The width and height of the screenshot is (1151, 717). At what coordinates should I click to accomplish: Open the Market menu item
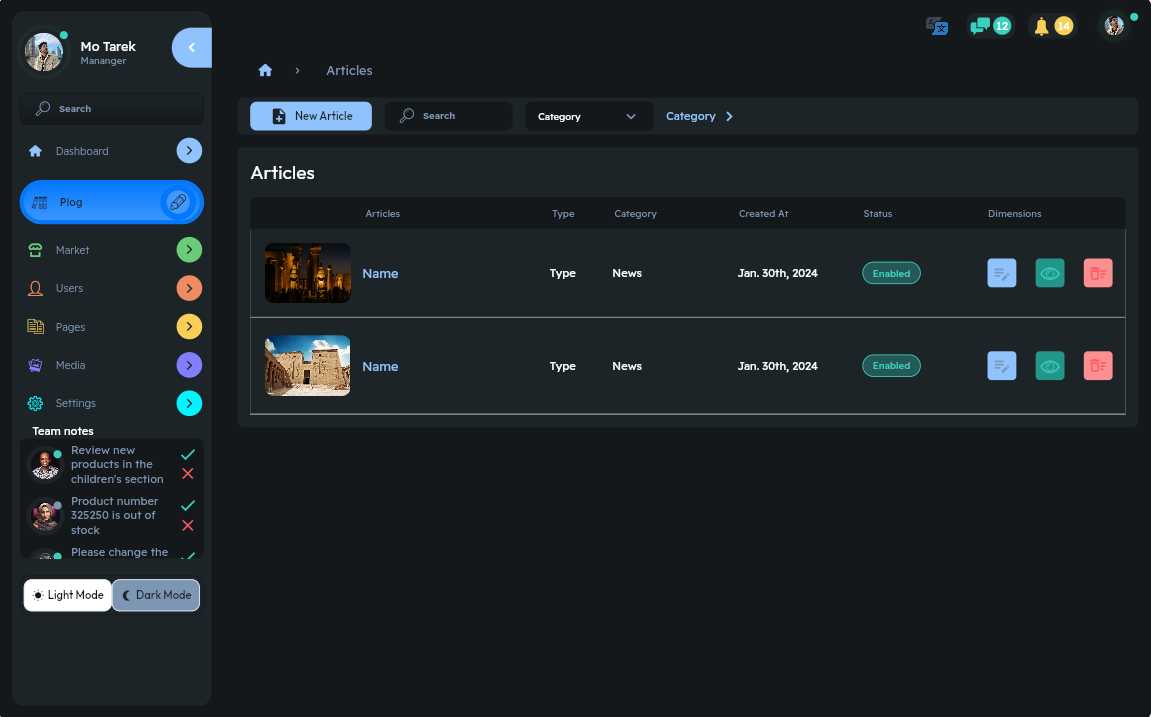tap(72, 250)
